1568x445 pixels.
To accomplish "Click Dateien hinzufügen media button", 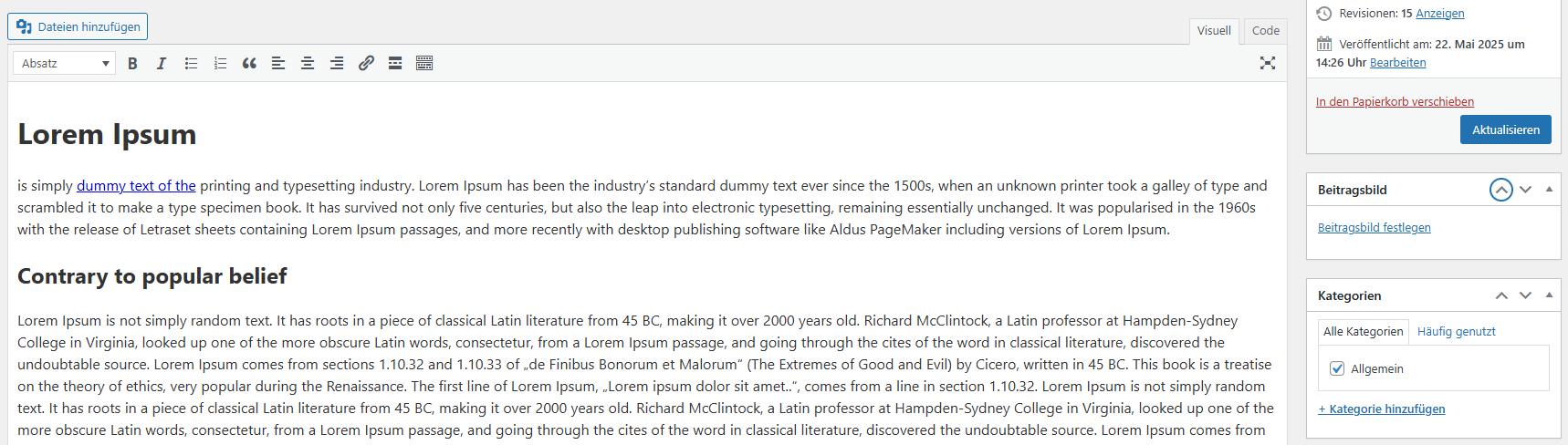I will click(78, 26).
